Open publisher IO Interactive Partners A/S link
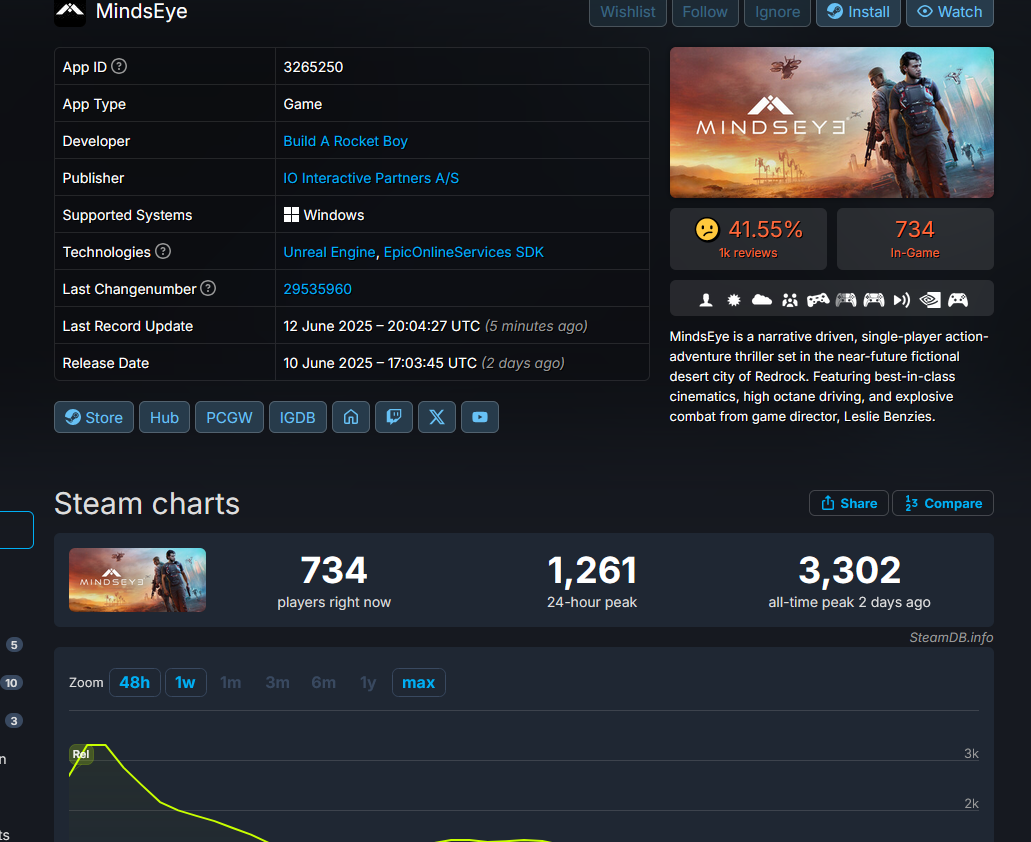The image size is (1031, 842). click(x=371, y=178)
